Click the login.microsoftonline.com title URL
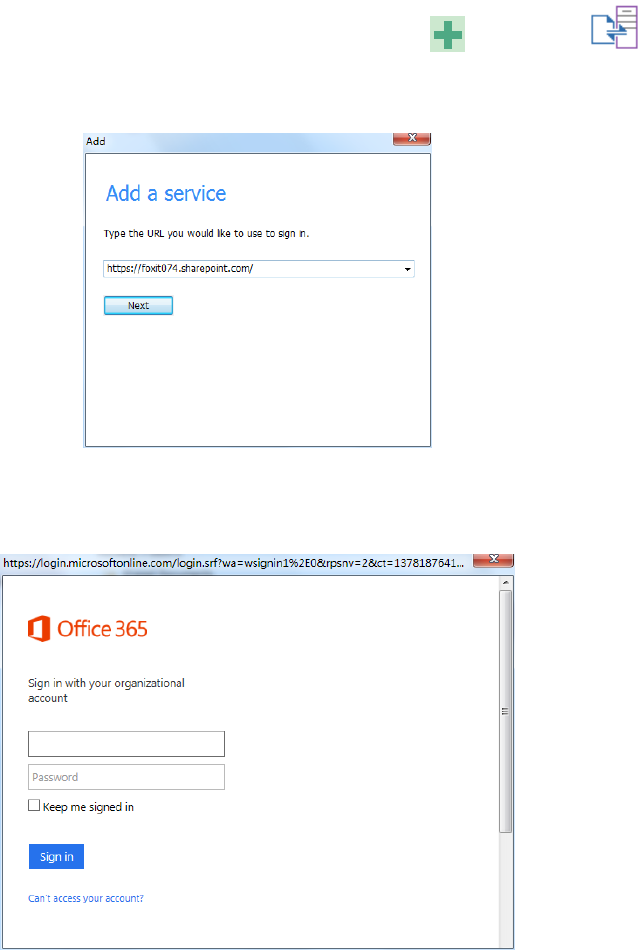 point(233,563)
